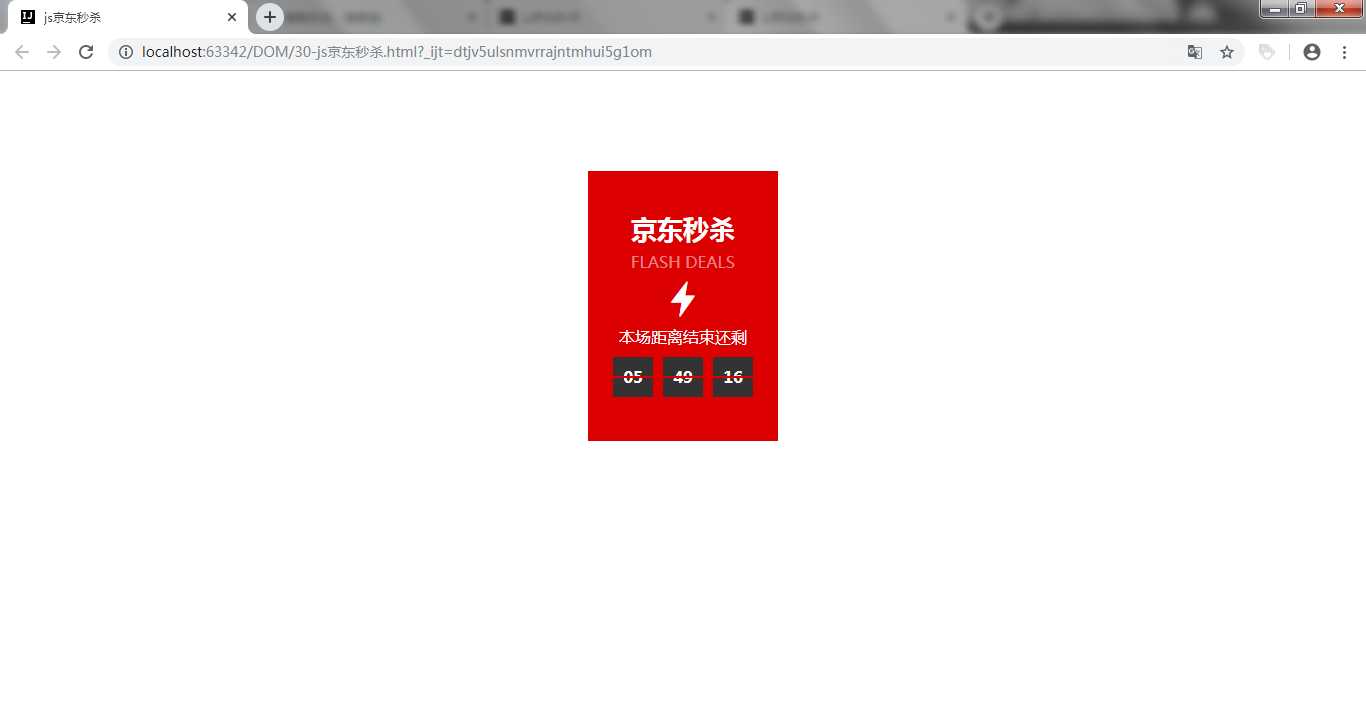Screen dimensions: 1366x728
Task: Go back to the previous page
Action: [22, 52]
